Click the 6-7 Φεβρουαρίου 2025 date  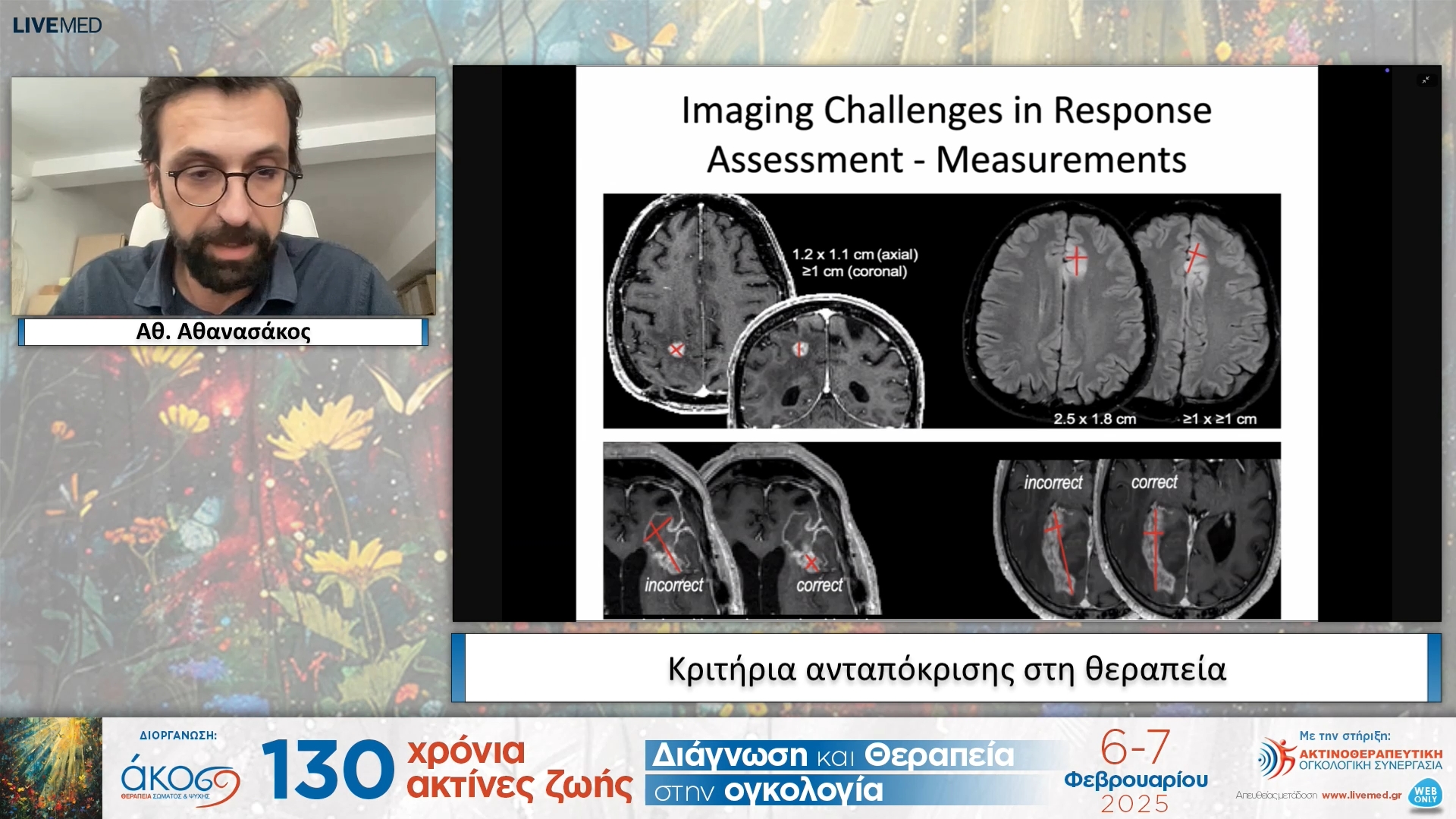[x=1135, y=770]
